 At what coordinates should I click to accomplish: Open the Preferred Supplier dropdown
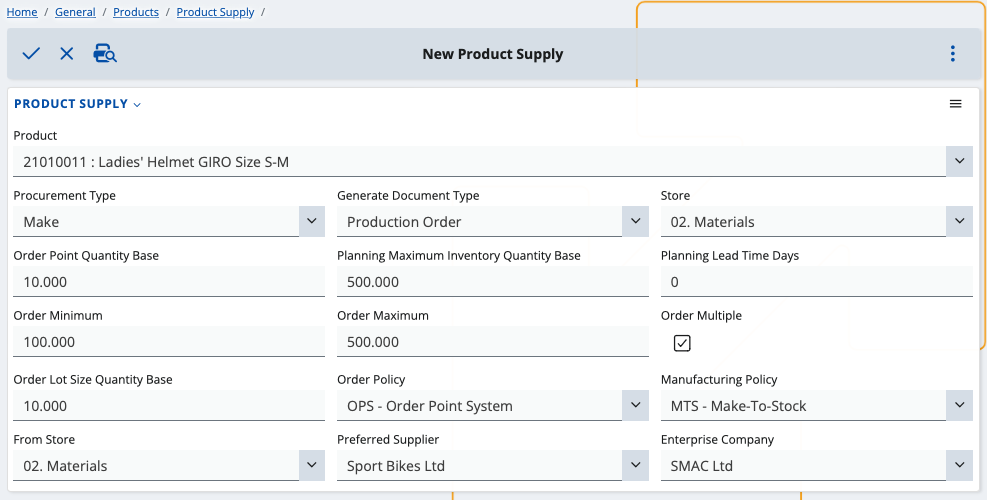pyautogui.click(x=635, y=465)
